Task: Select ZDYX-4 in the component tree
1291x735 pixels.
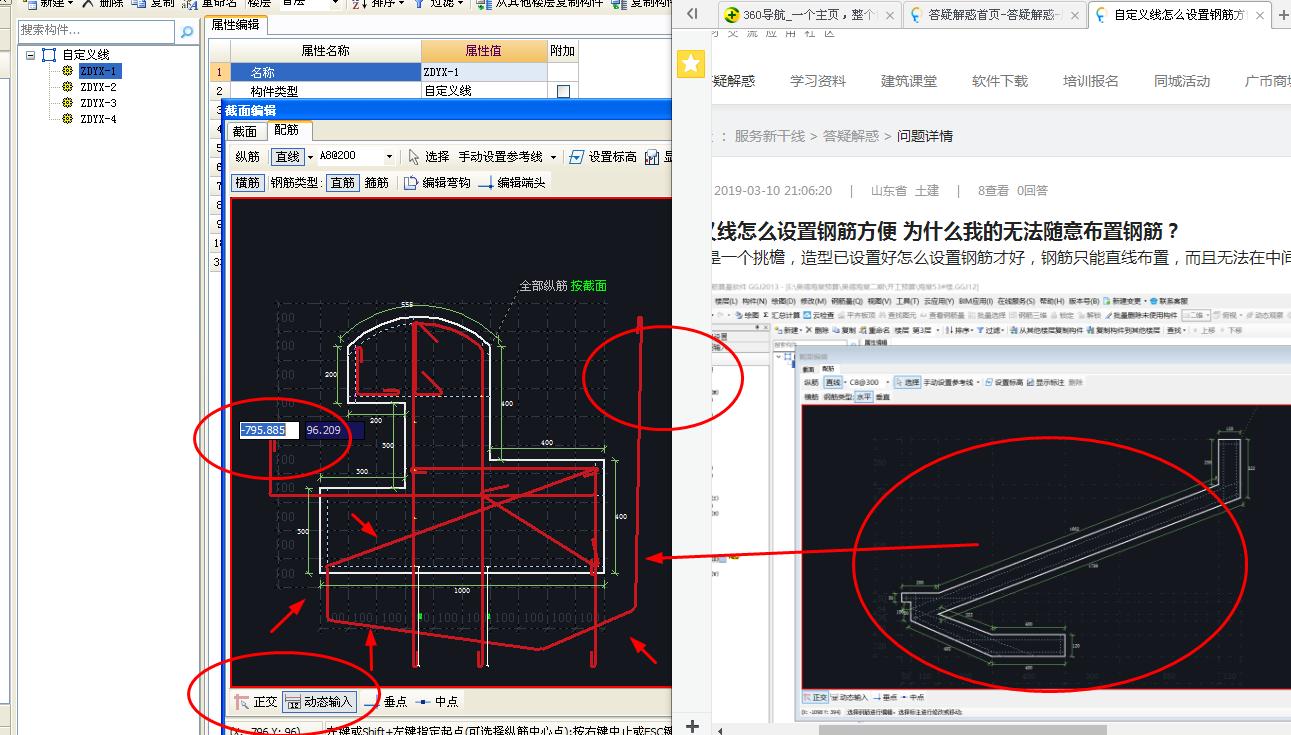Action: (x=98, y=119)
